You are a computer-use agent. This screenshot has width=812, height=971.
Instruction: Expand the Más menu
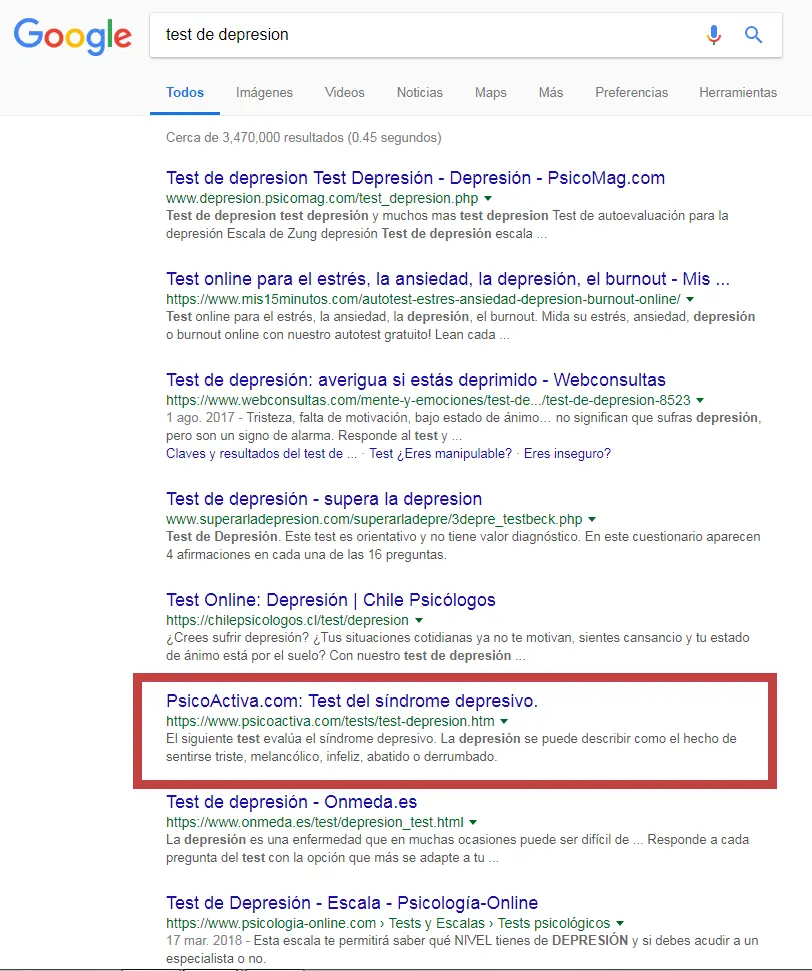click(551, 92)
